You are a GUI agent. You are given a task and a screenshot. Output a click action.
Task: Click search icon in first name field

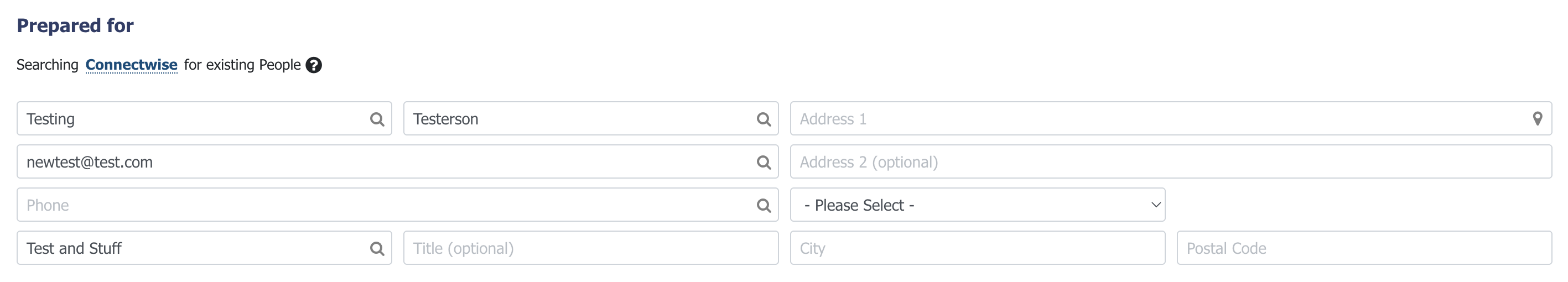[x=377, y=119]
